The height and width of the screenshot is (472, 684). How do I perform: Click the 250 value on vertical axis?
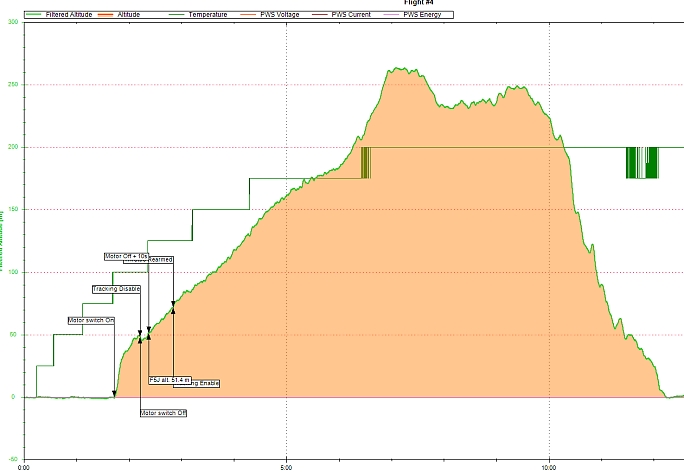(x=14, y=84)
